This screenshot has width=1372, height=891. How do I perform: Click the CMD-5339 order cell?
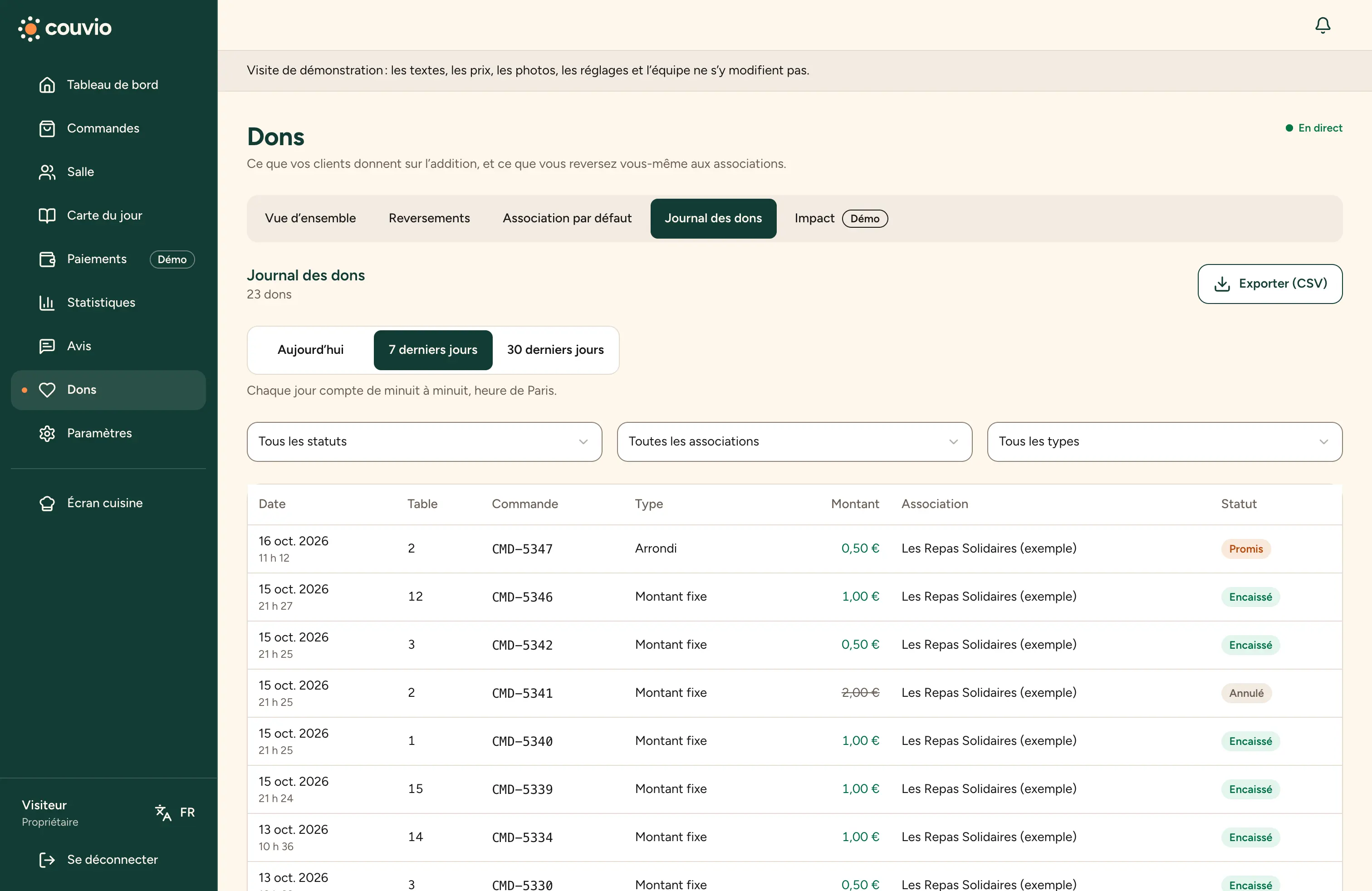click(x=522, y=789)
